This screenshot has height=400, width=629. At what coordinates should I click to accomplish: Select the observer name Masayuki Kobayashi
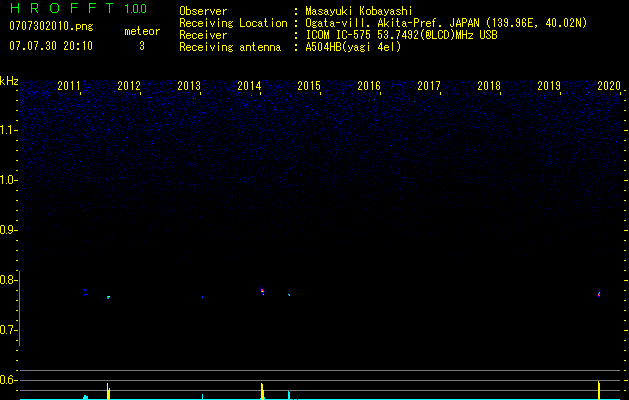point(359,11)
